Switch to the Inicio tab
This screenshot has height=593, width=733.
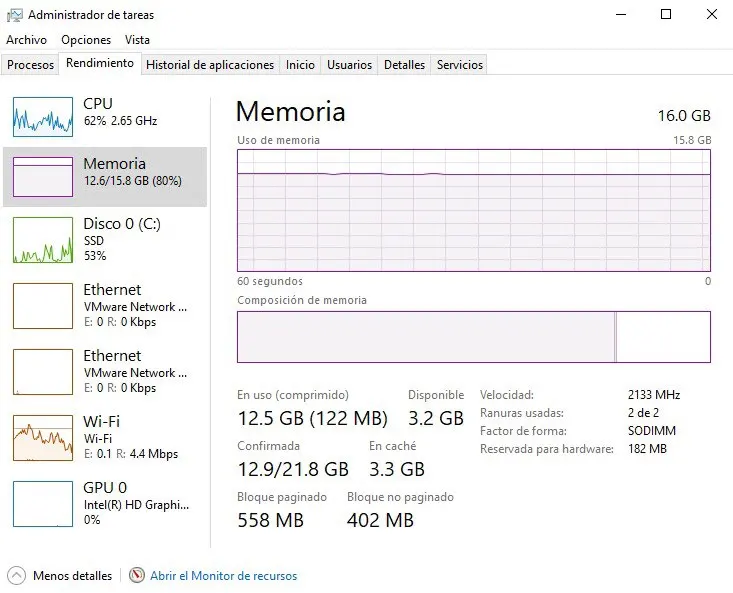[x=300, y=65]
